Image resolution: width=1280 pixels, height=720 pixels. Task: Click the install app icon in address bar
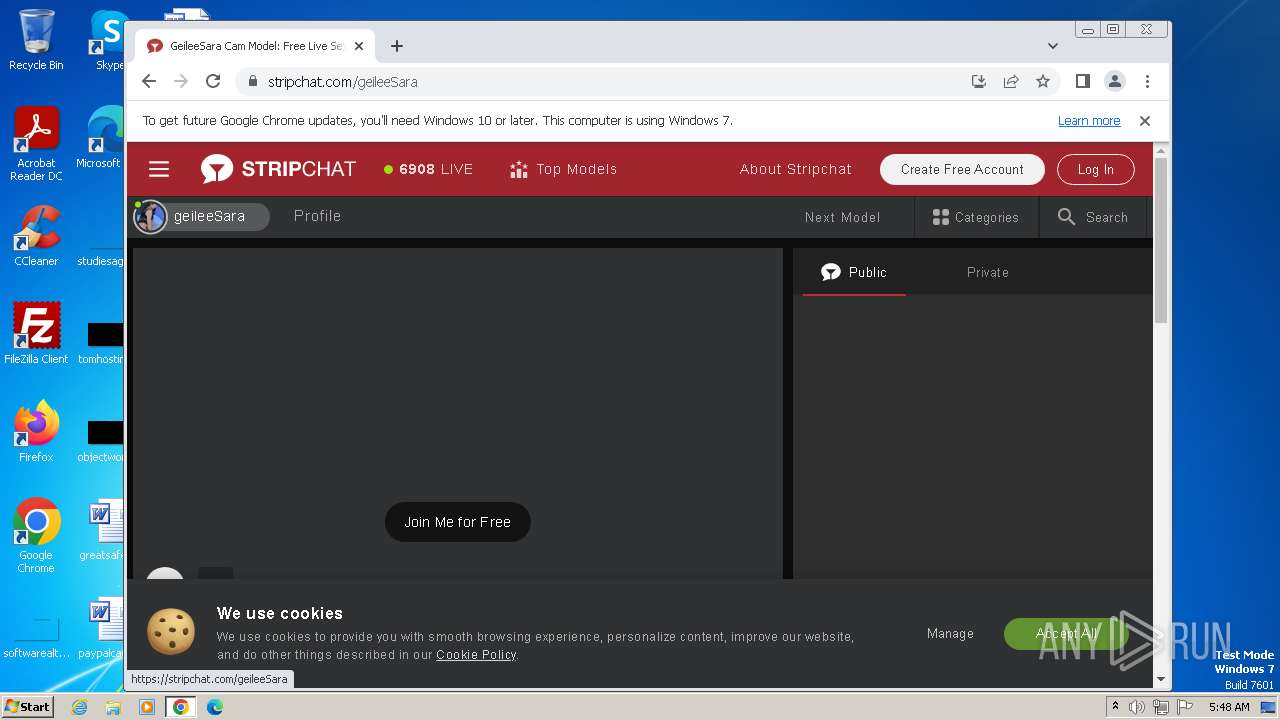pyautogui.click(x=979, y=81)
